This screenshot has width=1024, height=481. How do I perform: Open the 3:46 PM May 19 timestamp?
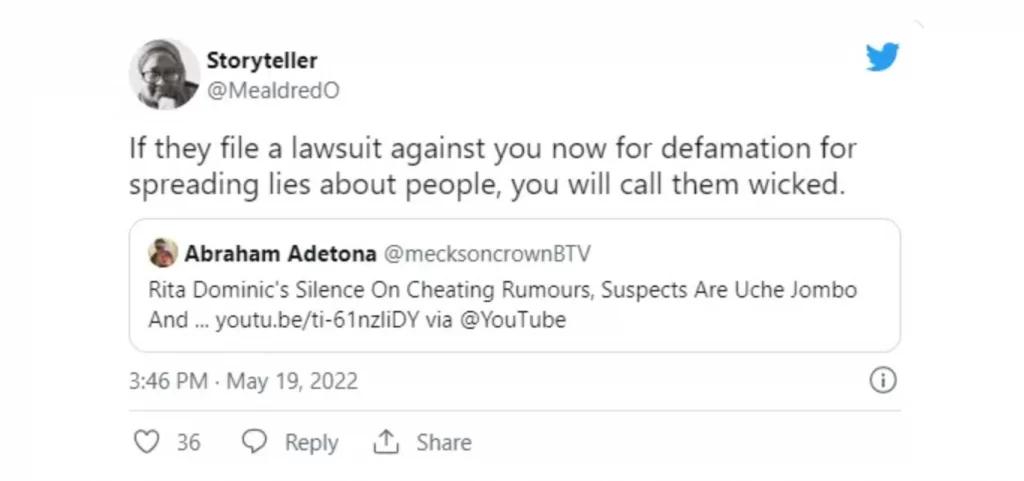point(244,381)
